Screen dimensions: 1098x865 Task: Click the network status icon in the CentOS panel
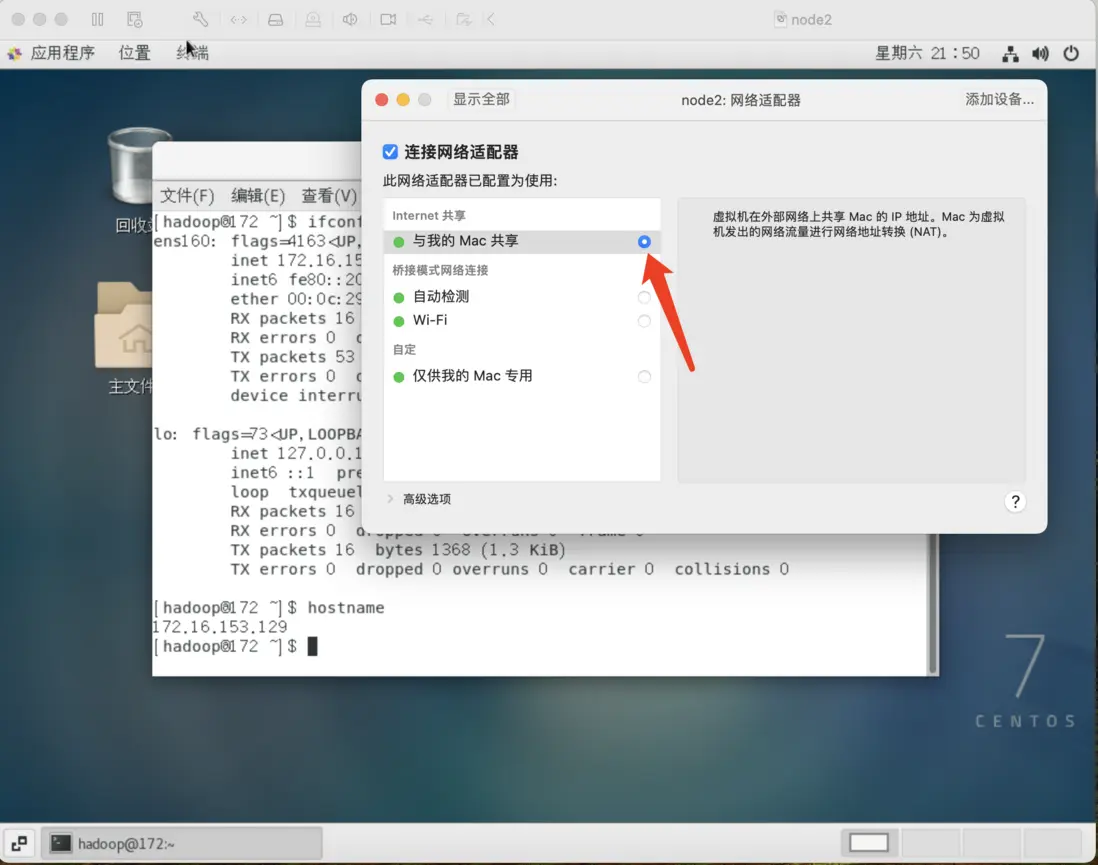[x=1010, y=53]
